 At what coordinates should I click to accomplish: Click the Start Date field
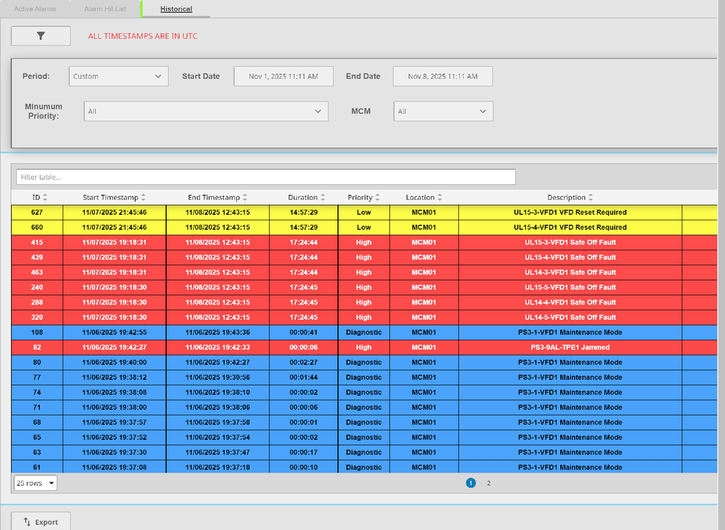pos(283,76)
